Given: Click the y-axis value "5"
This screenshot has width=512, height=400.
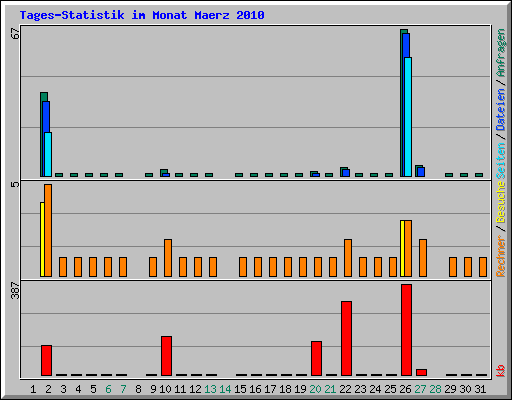Looking at the screenshot, I should (x=15, y=184).
